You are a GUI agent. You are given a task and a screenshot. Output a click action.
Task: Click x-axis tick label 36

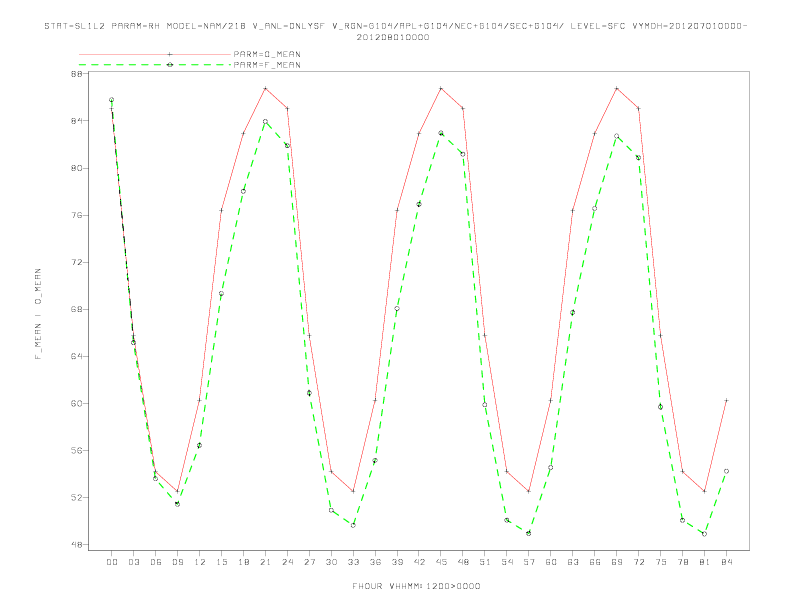375,562
